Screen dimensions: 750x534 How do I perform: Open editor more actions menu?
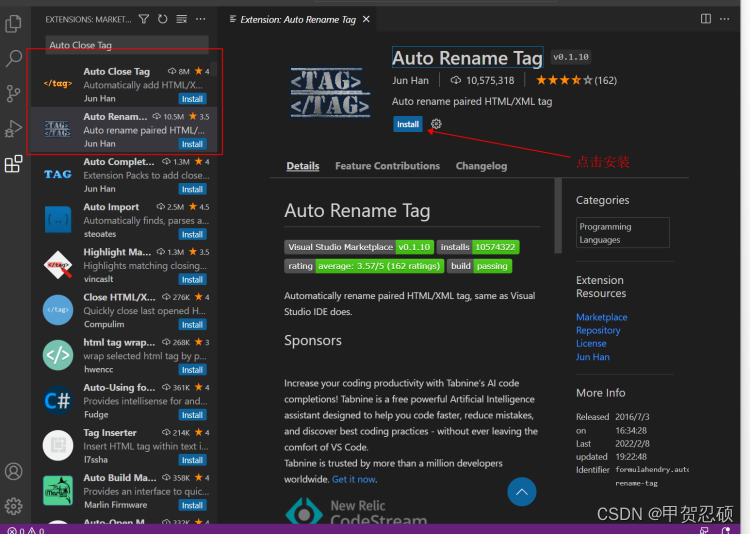click(725, 19)
